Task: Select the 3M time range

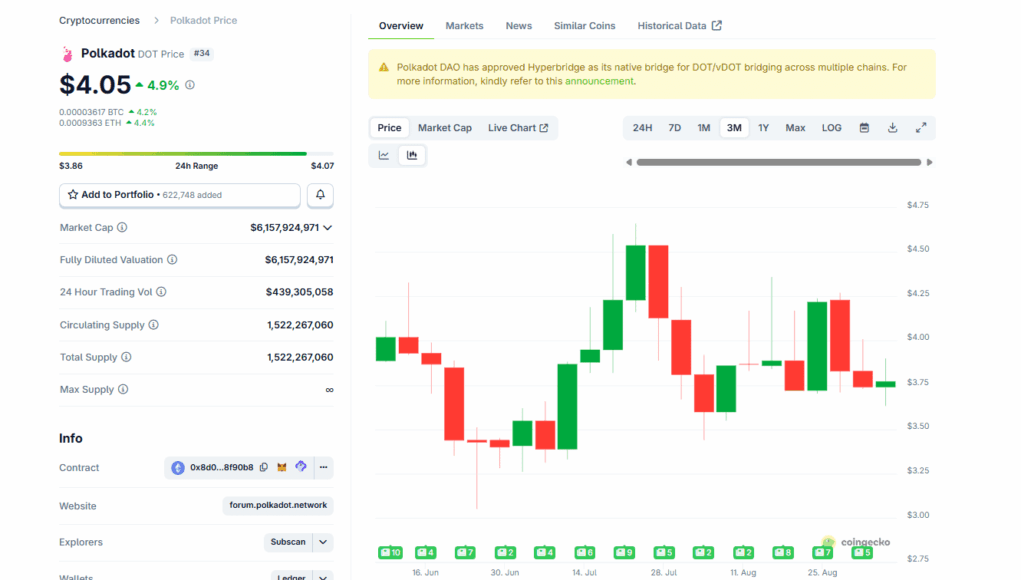Action: click(x=734, y=128)
